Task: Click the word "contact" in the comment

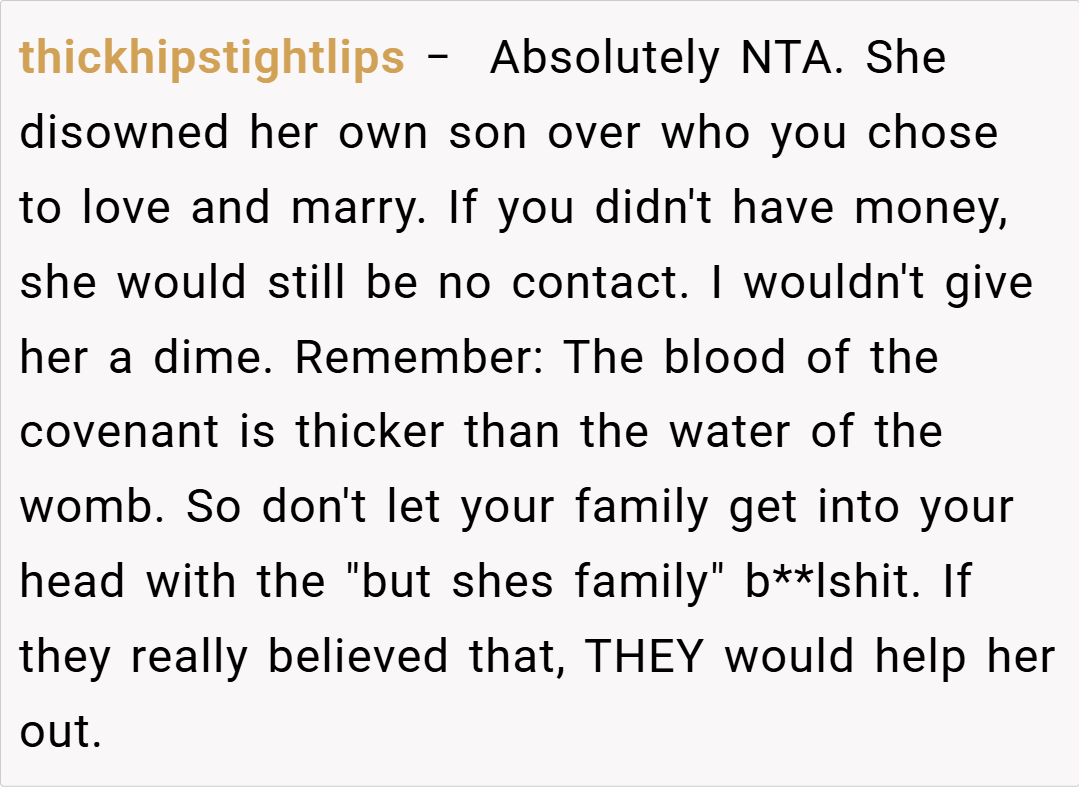Action: pos(598,284)
